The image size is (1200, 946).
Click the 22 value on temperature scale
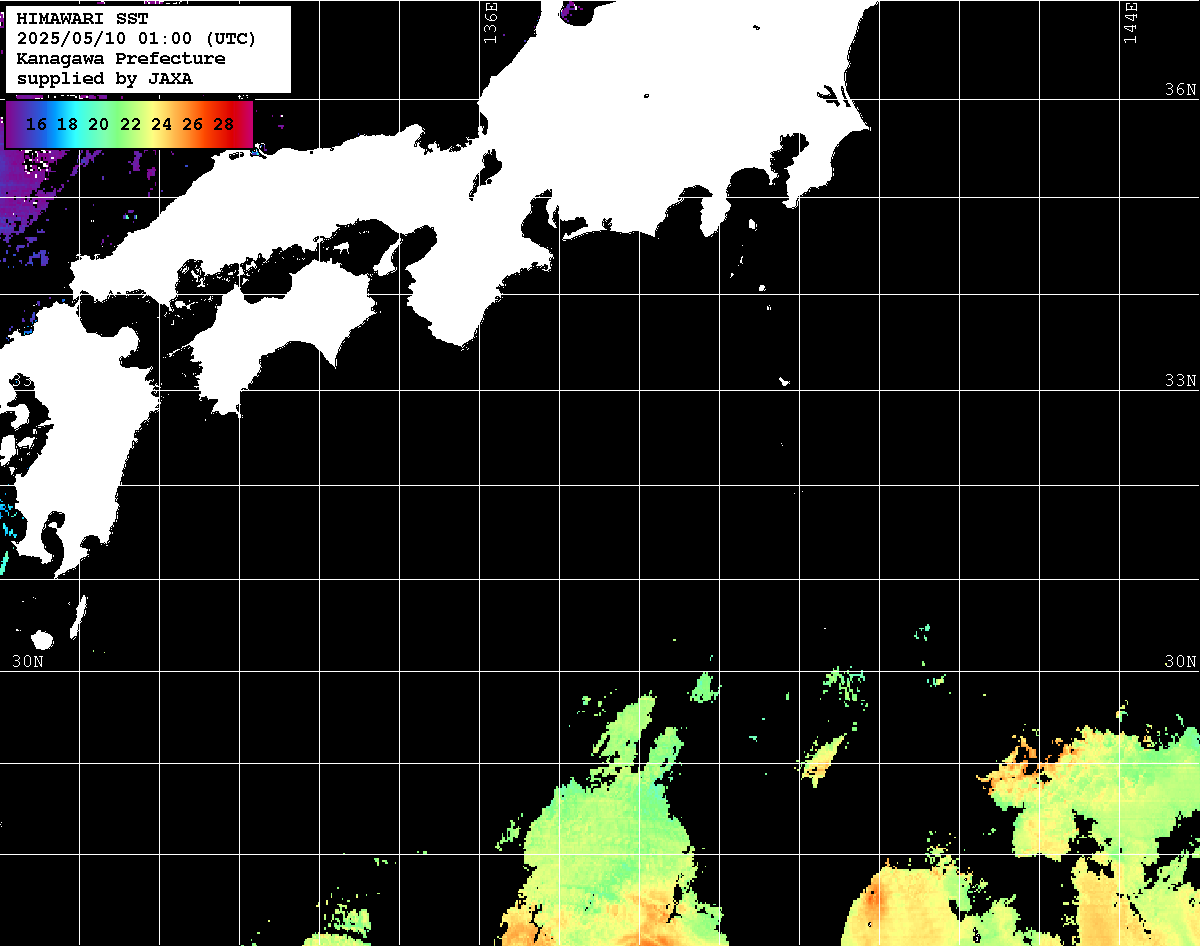coord(130,125)
